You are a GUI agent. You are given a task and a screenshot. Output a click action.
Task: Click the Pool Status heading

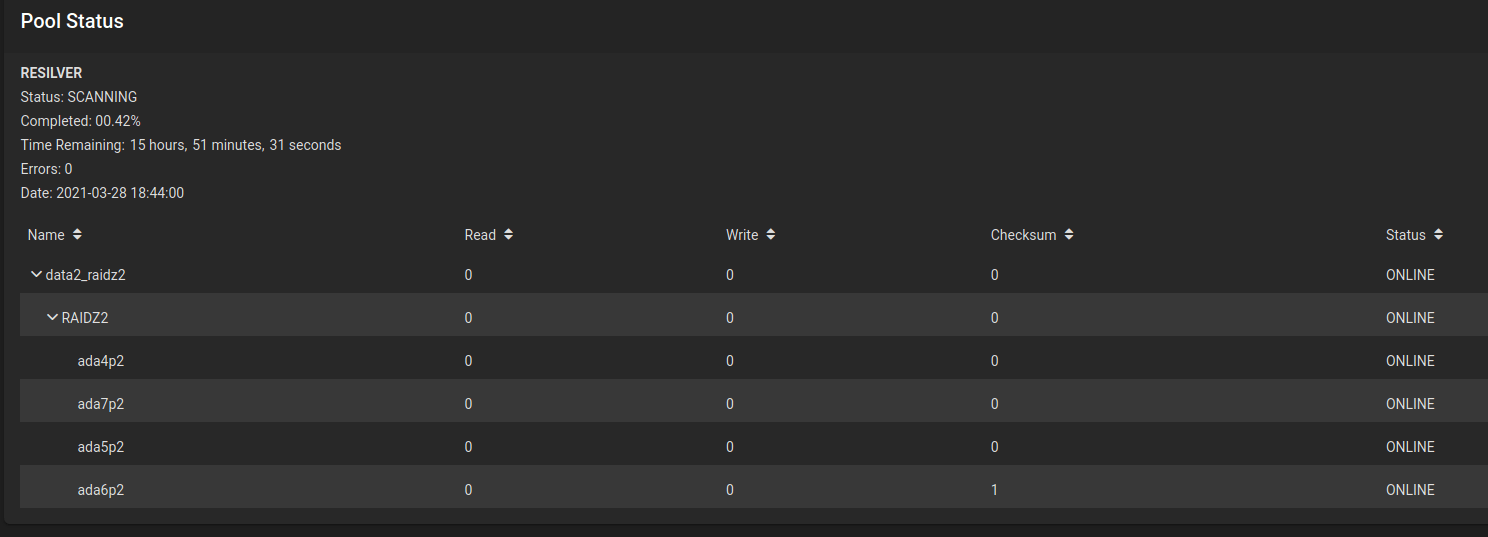click(72, 21)
